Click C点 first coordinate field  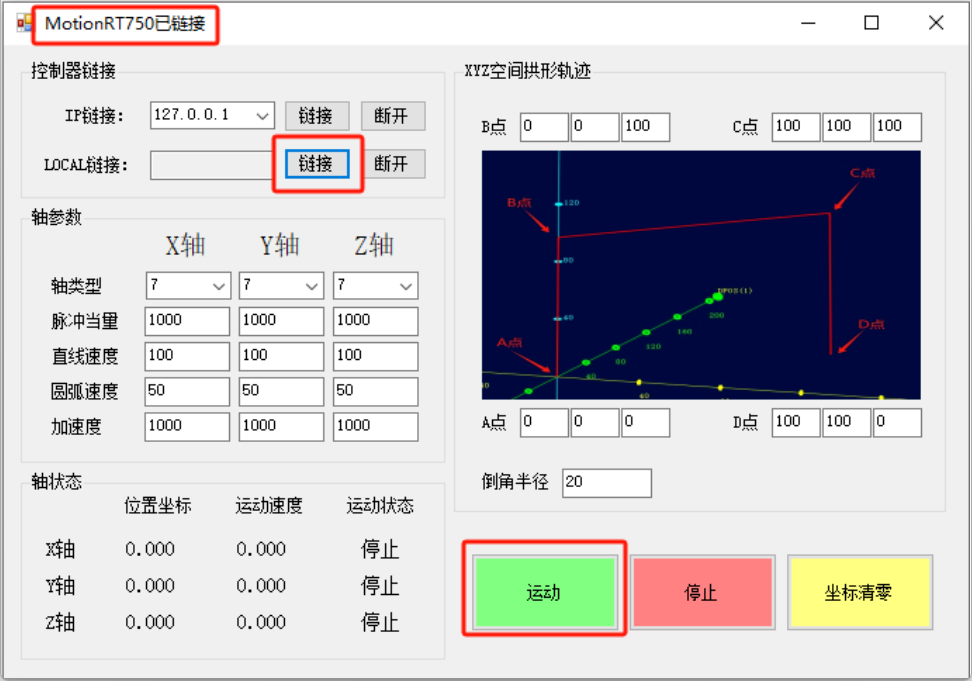click(797, 127)
